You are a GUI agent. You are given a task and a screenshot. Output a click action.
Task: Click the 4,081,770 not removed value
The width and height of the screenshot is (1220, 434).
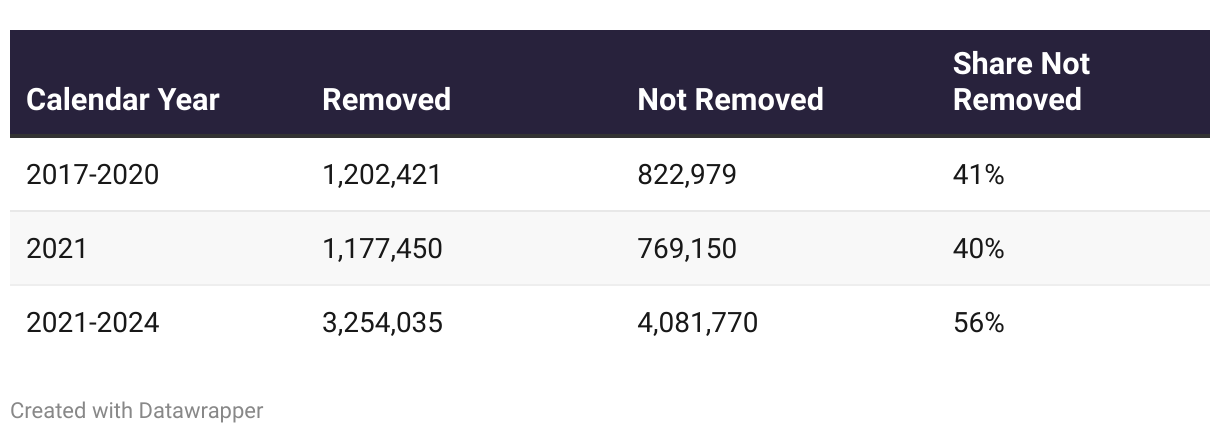point(697,323)
